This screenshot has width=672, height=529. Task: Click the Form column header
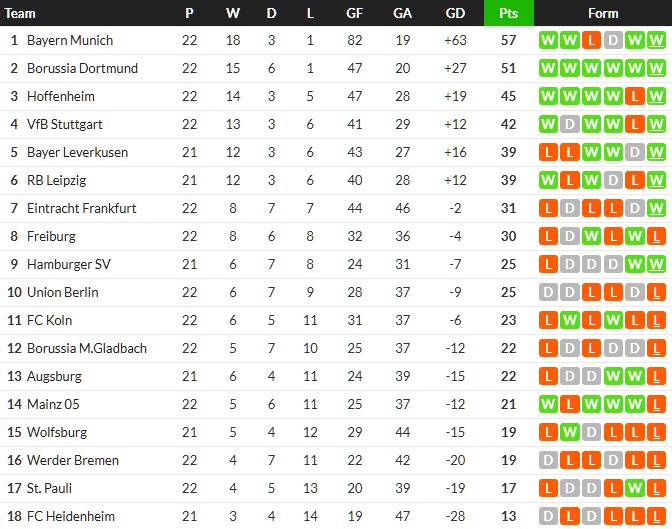coord(603,13)
